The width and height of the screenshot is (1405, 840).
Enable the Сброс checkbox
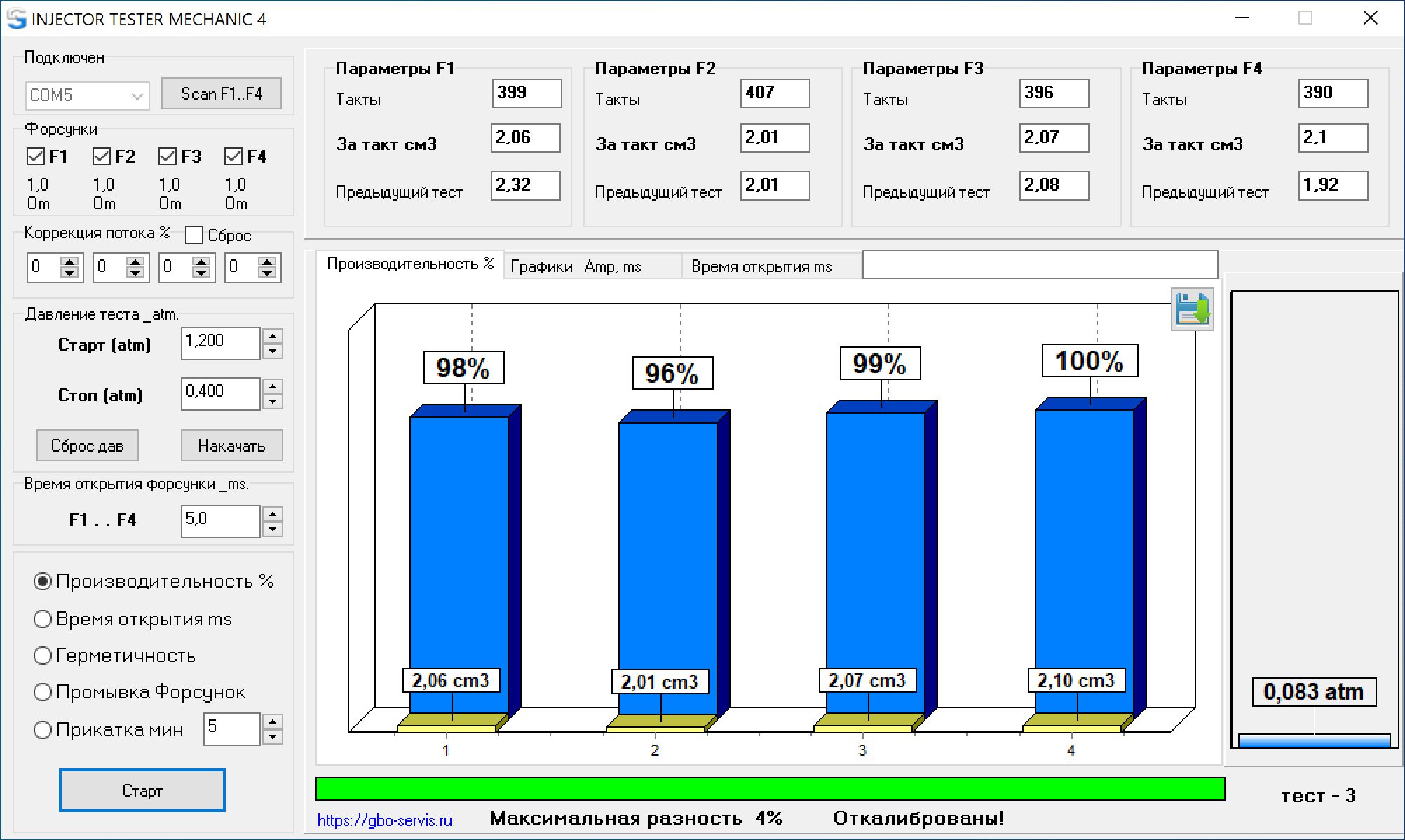click(x=194, y=235)
